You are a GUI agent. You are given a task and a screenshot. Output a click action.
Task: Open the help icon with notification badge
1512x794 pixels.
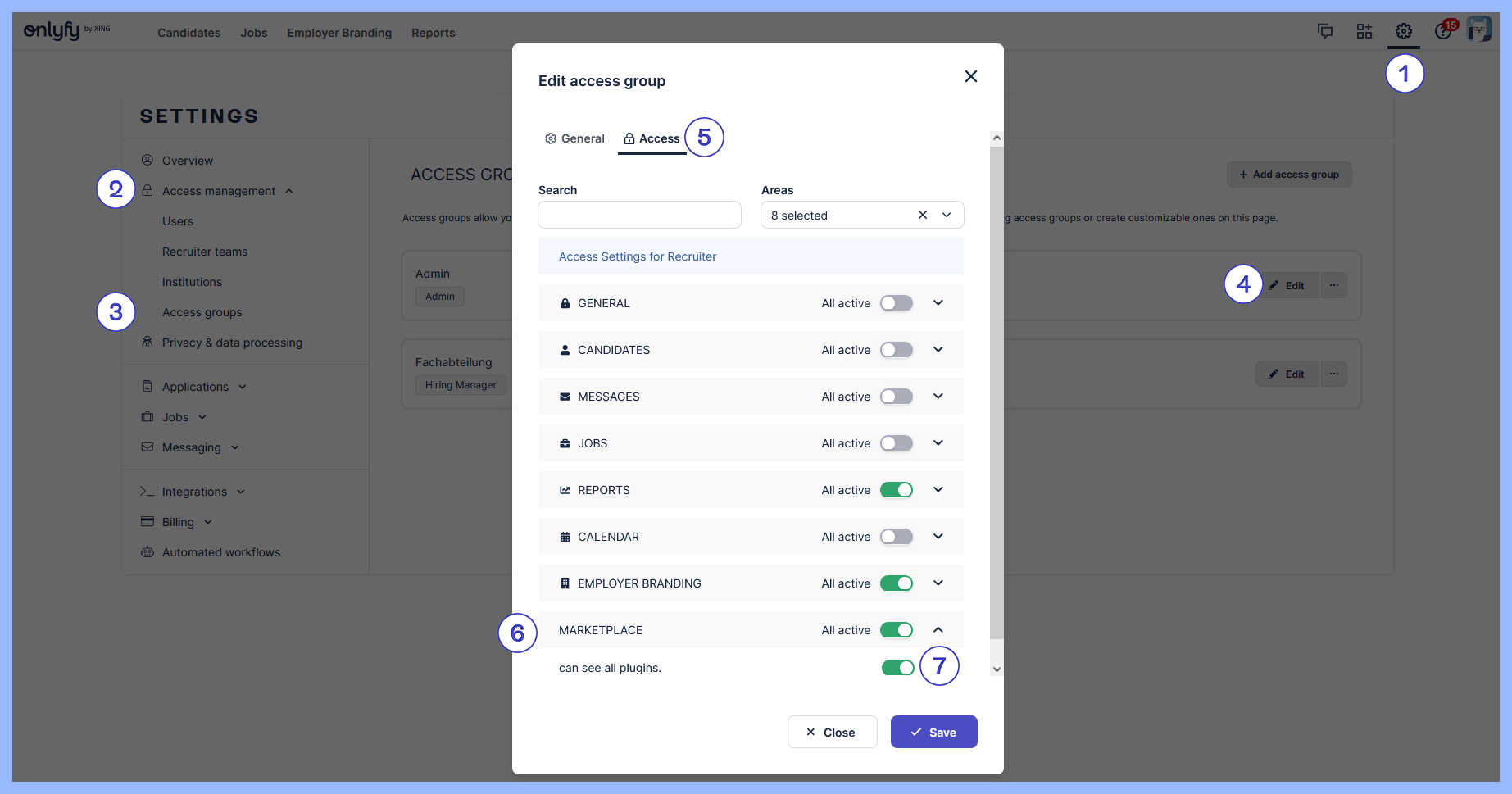pyautogui.click(x=1443, y=31)
